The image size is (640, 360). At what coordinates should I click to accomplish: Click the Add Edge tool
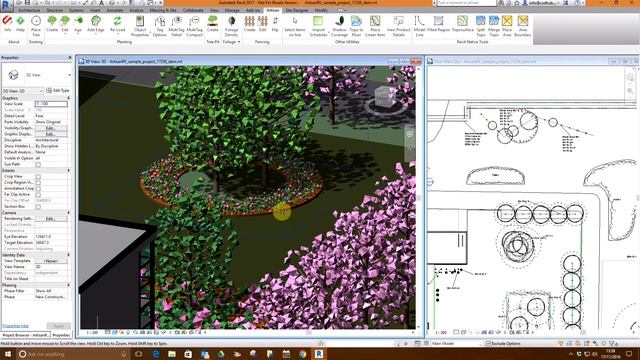pos(96,24)
